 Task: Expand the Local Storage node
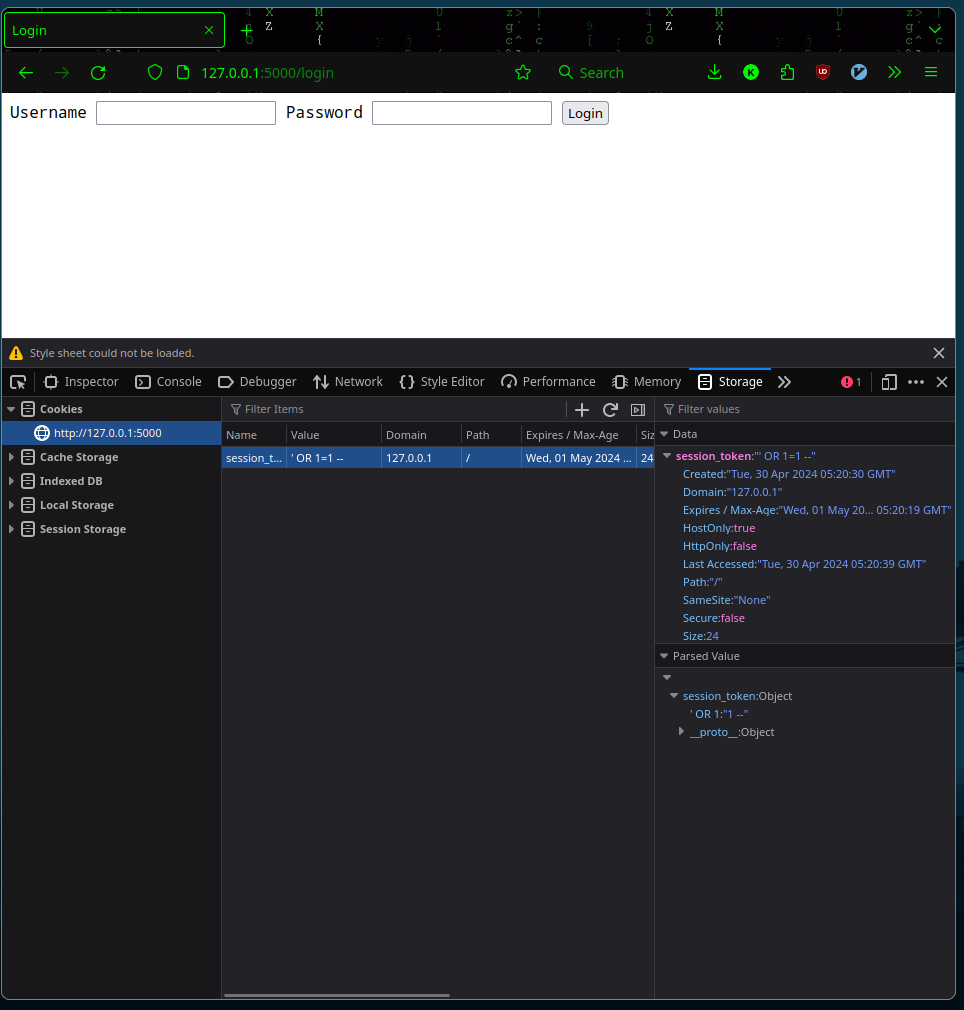[x=11, y=505]
